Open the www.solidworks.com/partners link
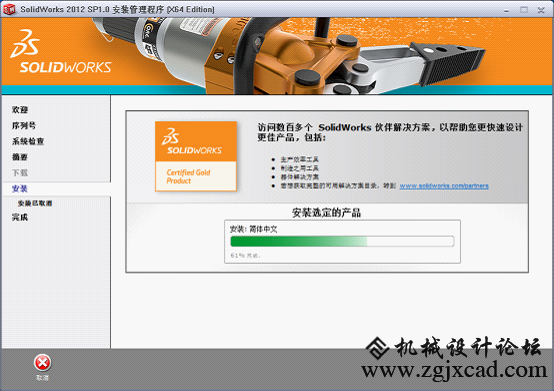The width and height of the screenshot is (554, 391). pyautogui.click(x=444, y=185)
